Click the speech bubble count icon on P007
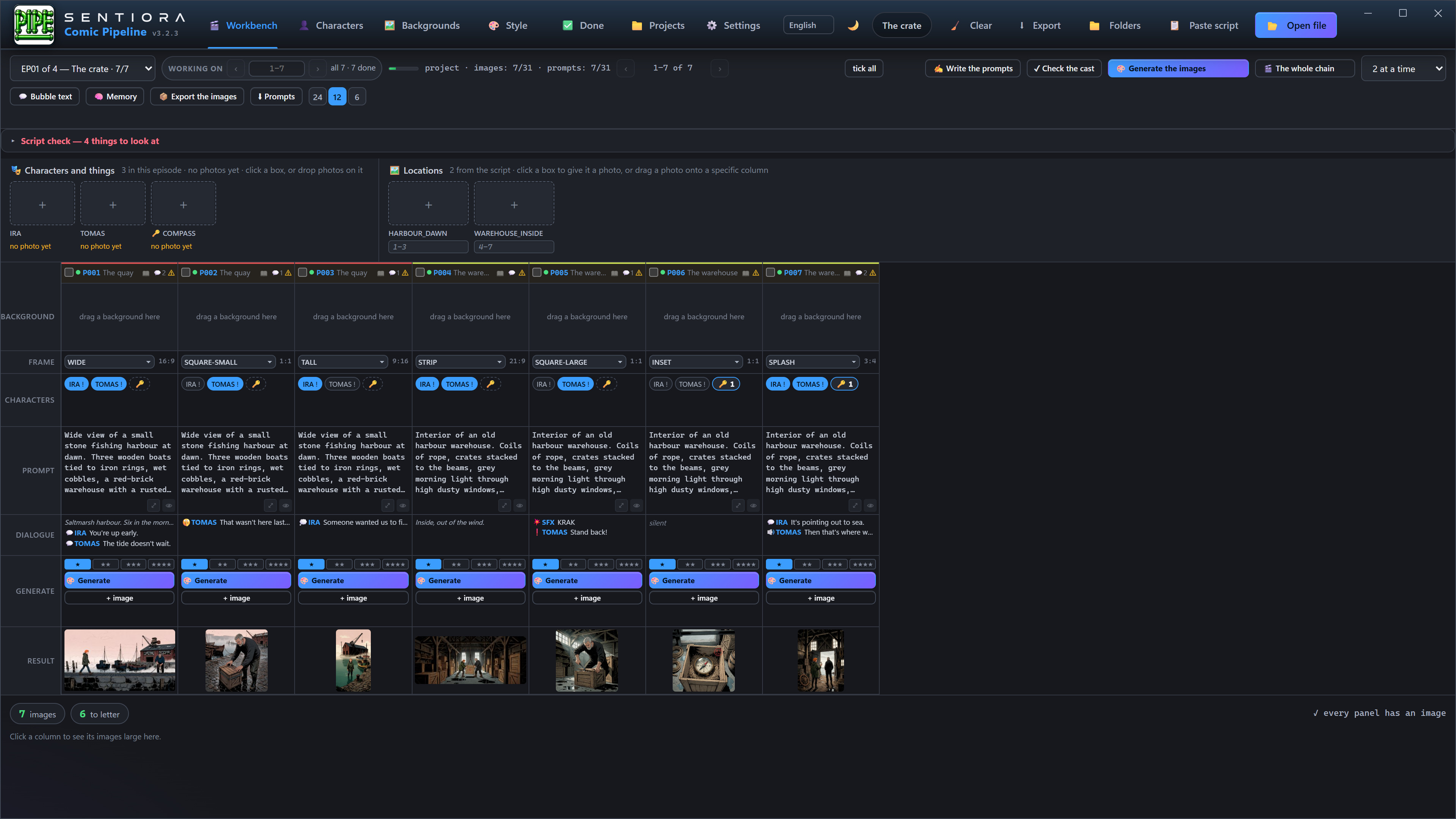This screenshot has height=819, width=1456. [861, 273]
